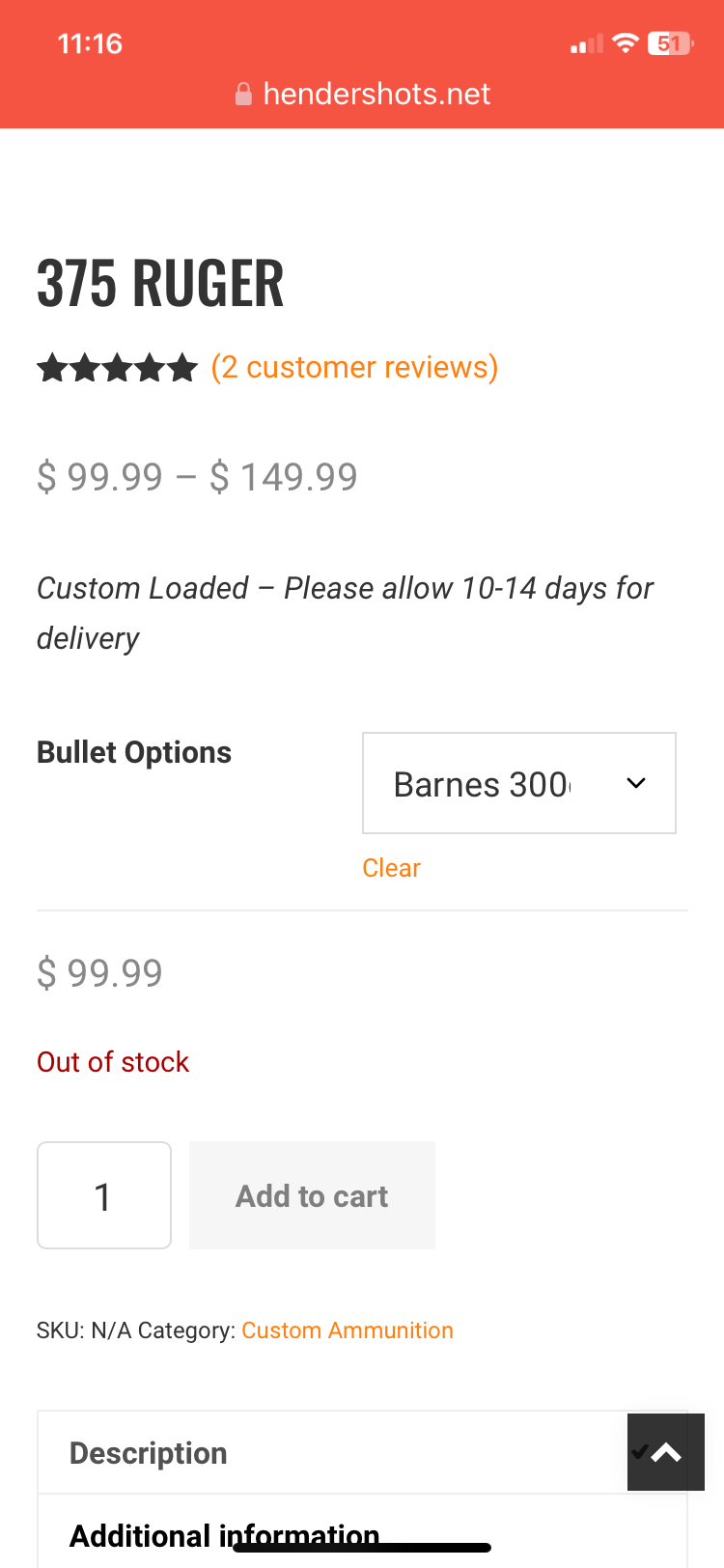
Task: Tap the Bullet Options label
Action: point(134,752)
